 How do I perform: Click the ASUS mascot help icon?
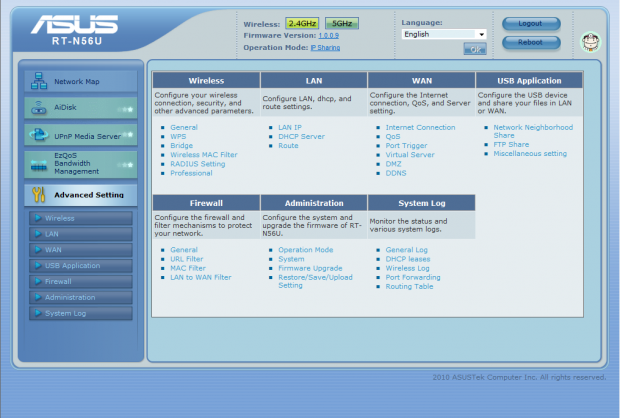point(590,42)
